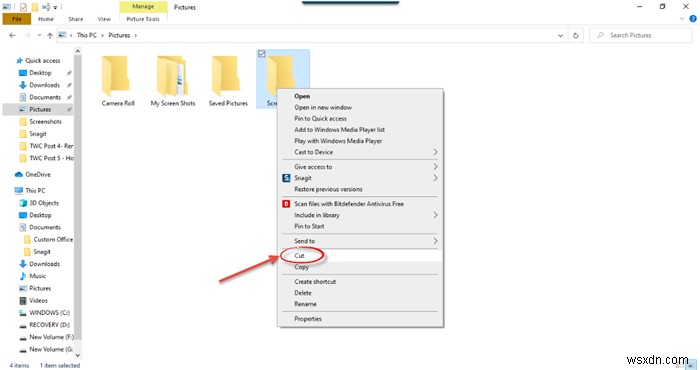Open the address bar history dropdown

point(560,36)
